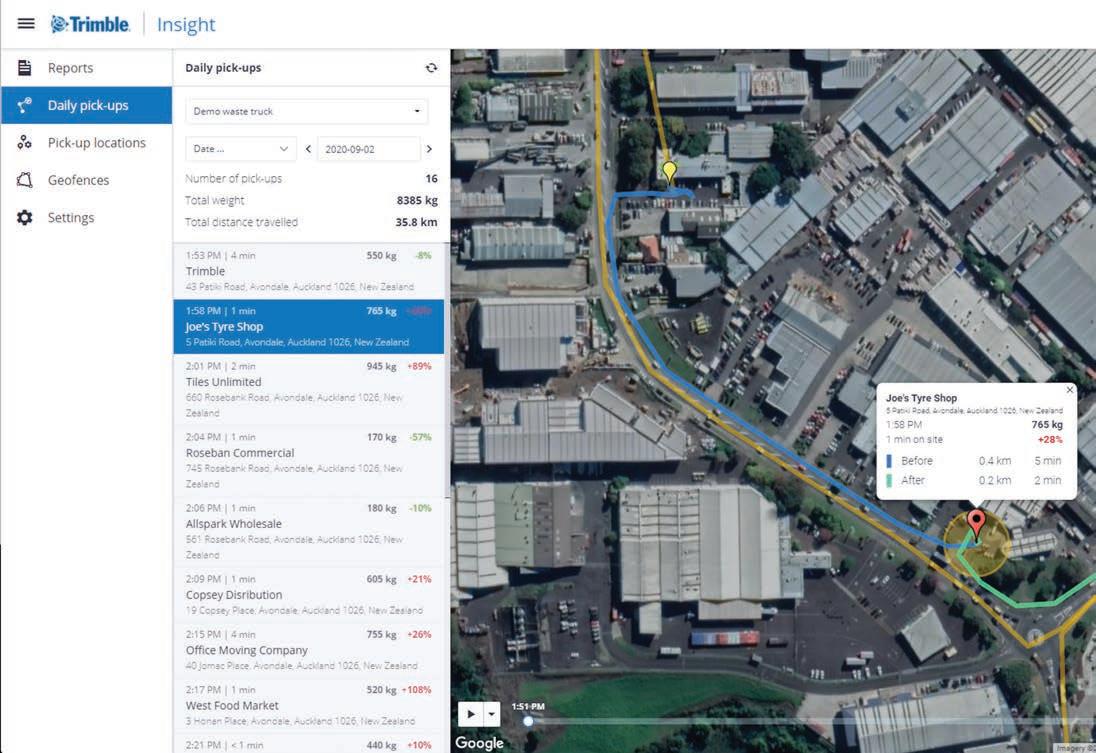Select Roseban Commercial pick-up entry

(x=308, y=460)
